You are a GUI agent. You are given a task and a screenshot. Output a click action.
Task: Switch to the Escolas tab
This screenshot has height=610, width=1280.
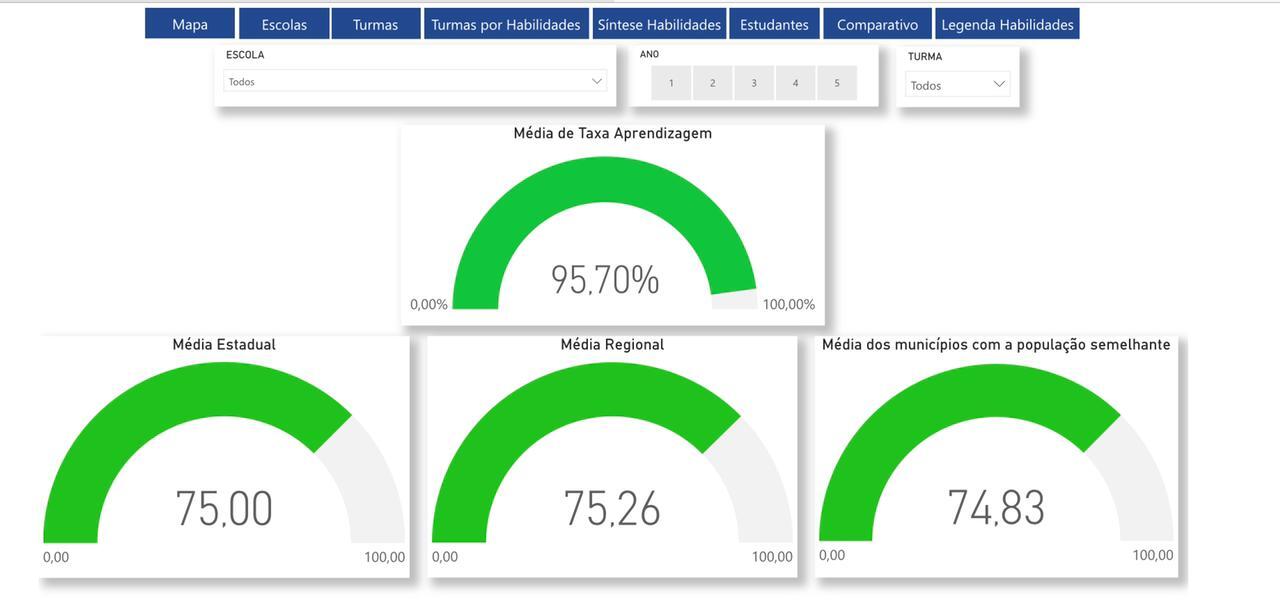[x=284, y=24]
